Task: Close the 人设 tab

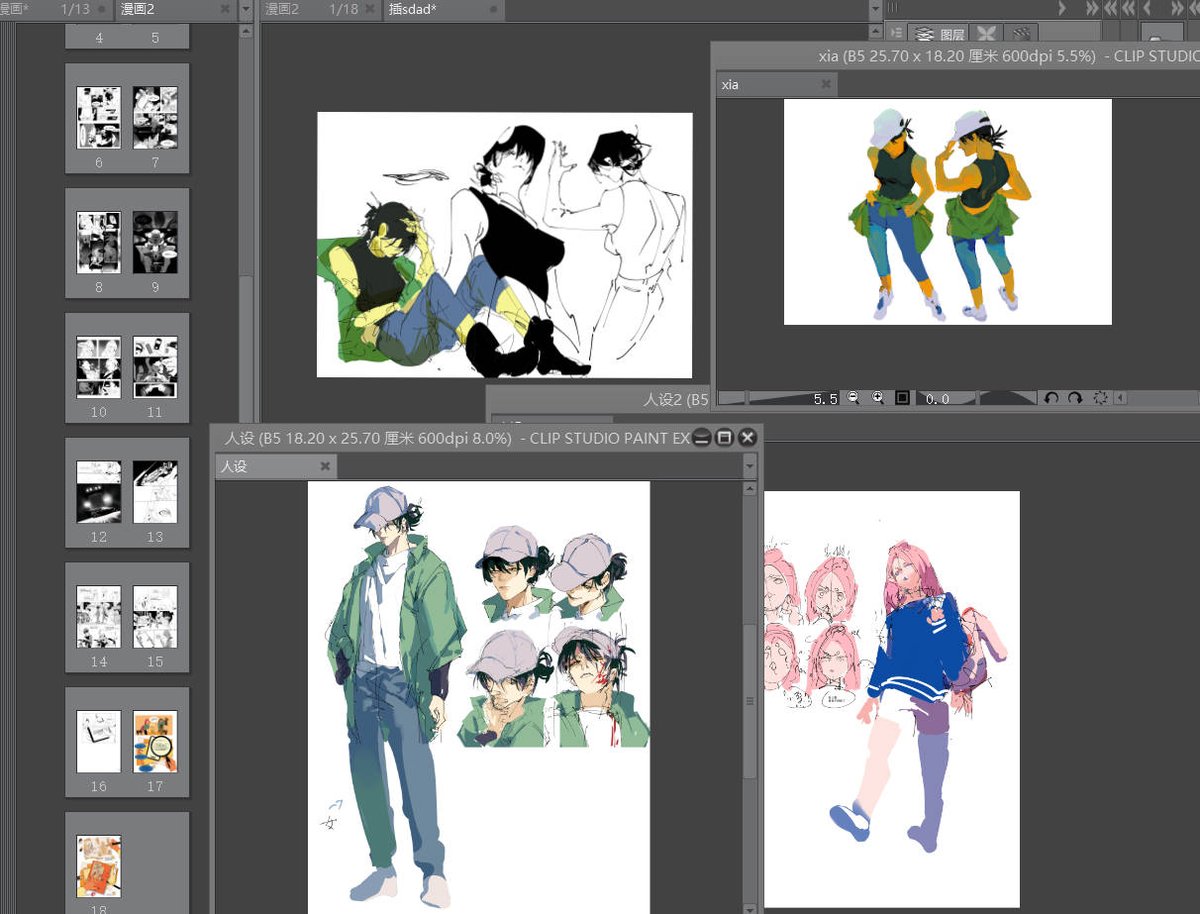Action: (325, 466)
